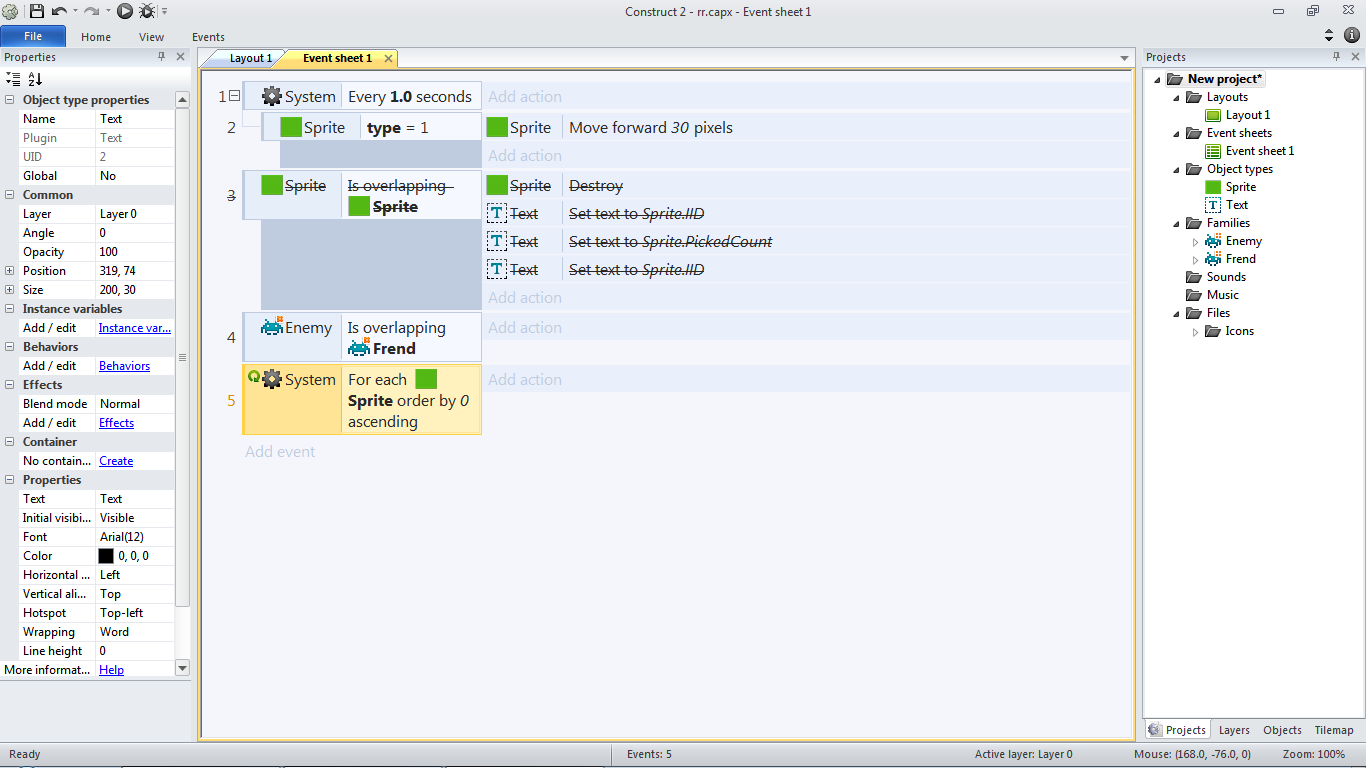Screen dimensions: 1366x768
Task: Open the Customize Quick Access Toolbar dropdown
Action: [164, 11]
